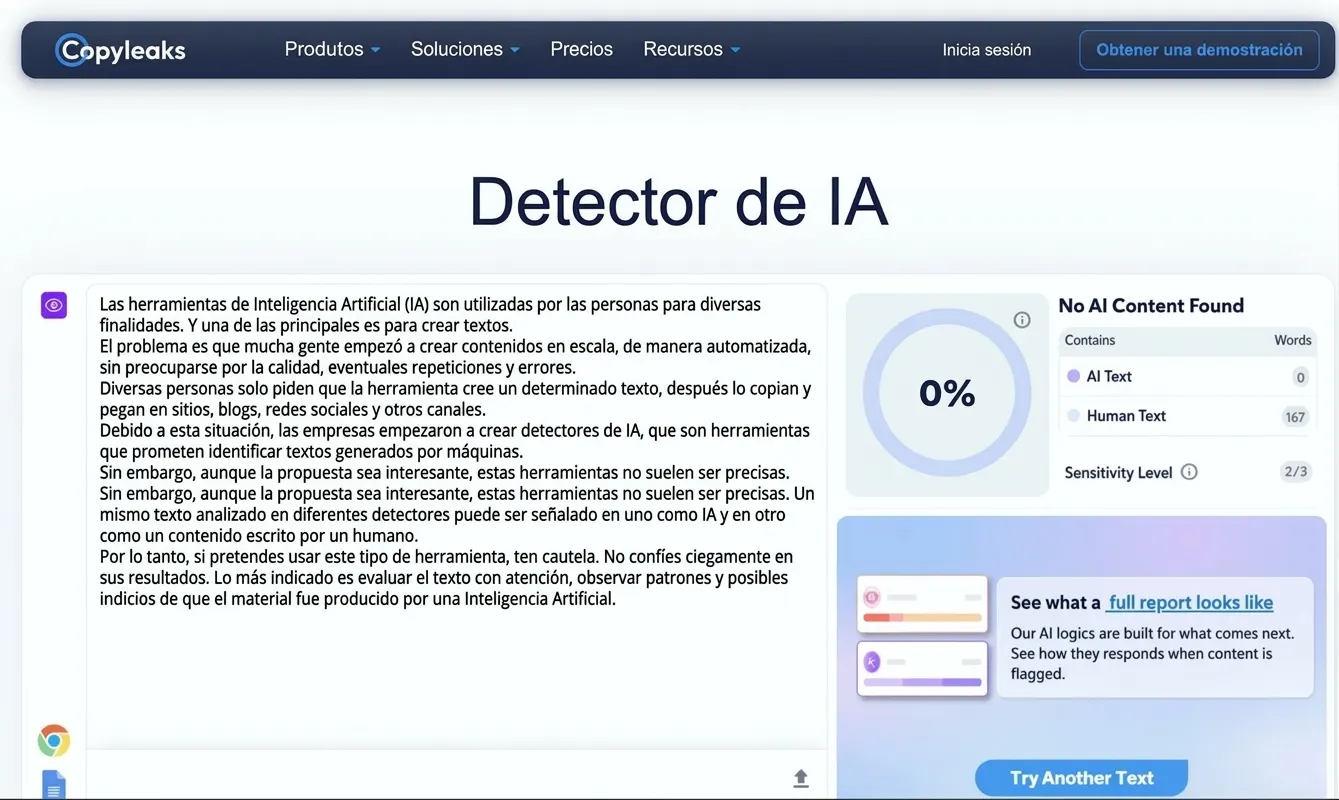Click the Google Docs icon in the sidebar
The height and width of the screenshot is (800, 1339).
54,785
